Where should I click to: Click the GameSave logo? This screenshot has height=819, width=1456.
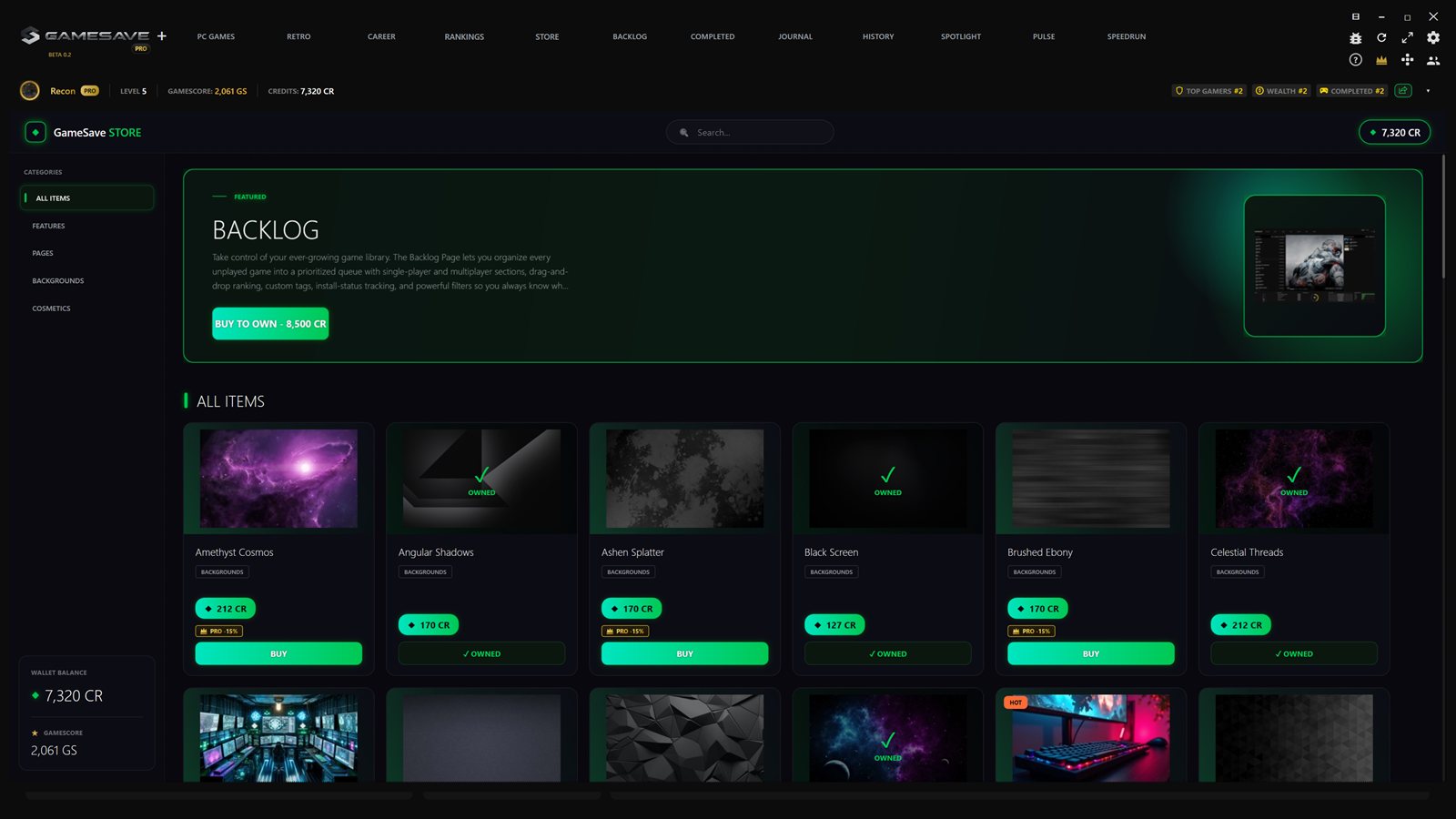click(x=85, y=36)
